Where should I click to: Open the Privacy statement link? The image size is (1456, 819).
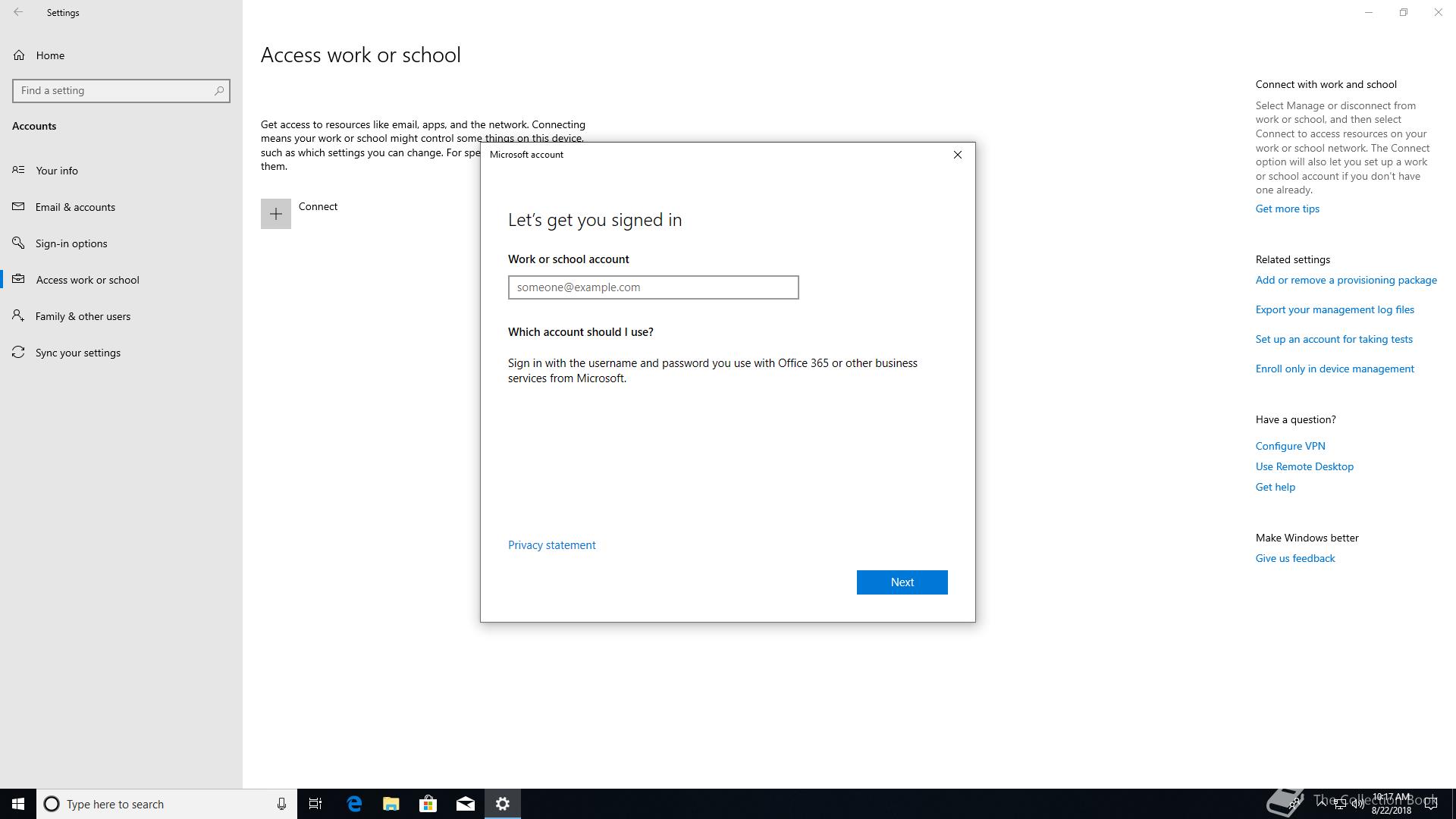pyautogui.click(x=551, y=545)
